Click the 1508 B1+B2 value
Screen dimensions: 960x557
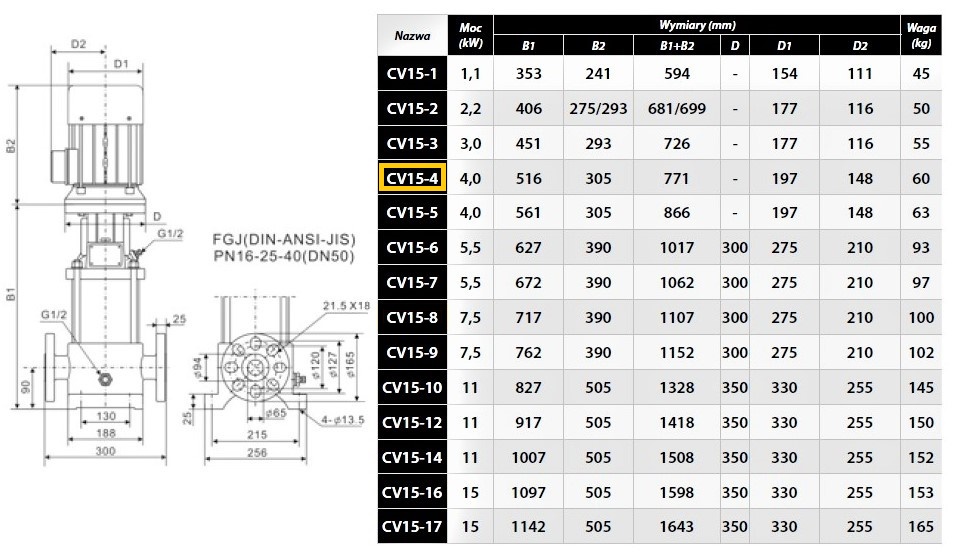[677, 457]
